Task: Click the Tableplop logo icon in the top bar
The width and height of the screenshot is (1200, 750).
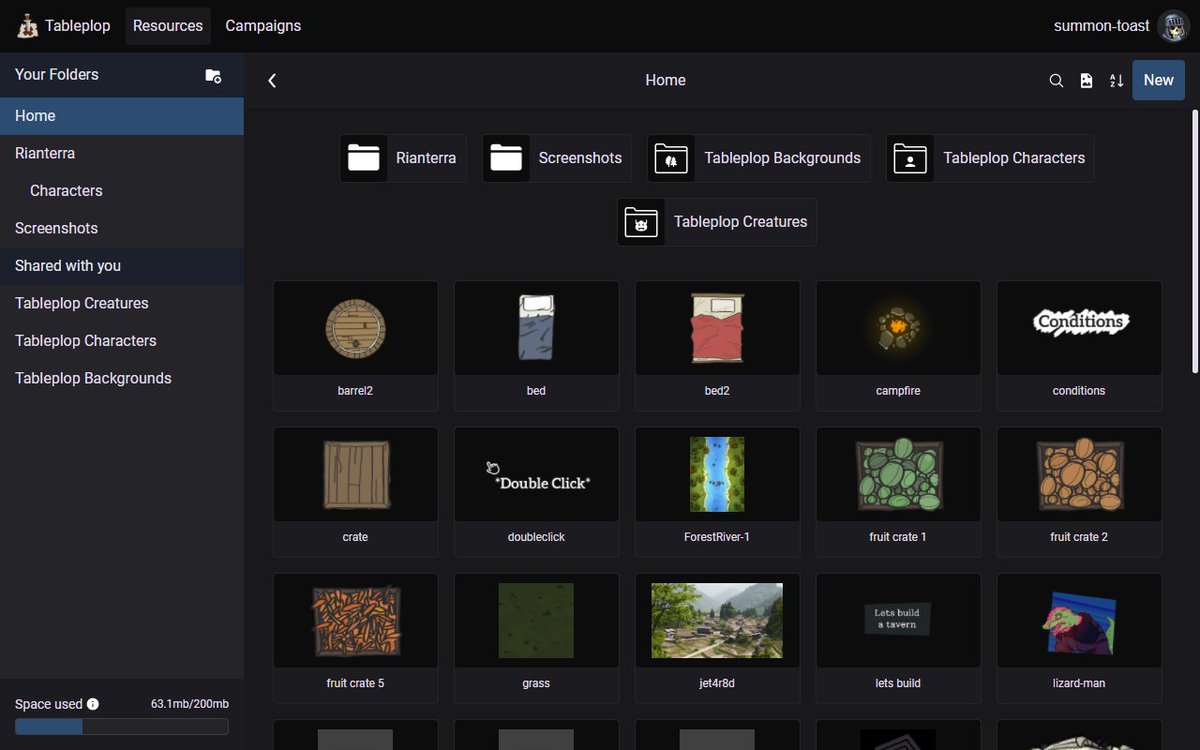Action: tap(27, 25)
